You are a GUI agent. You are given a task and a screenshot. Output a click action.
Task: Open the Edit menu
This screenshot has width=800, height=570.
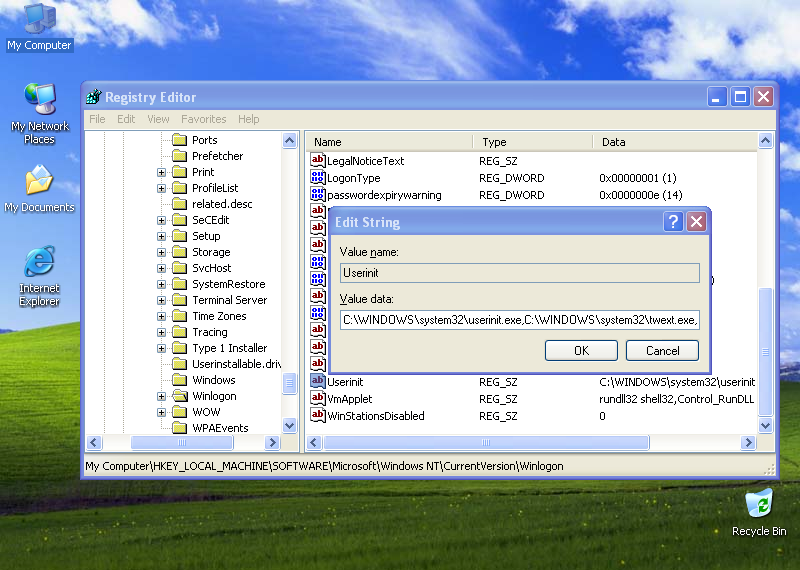126,119
